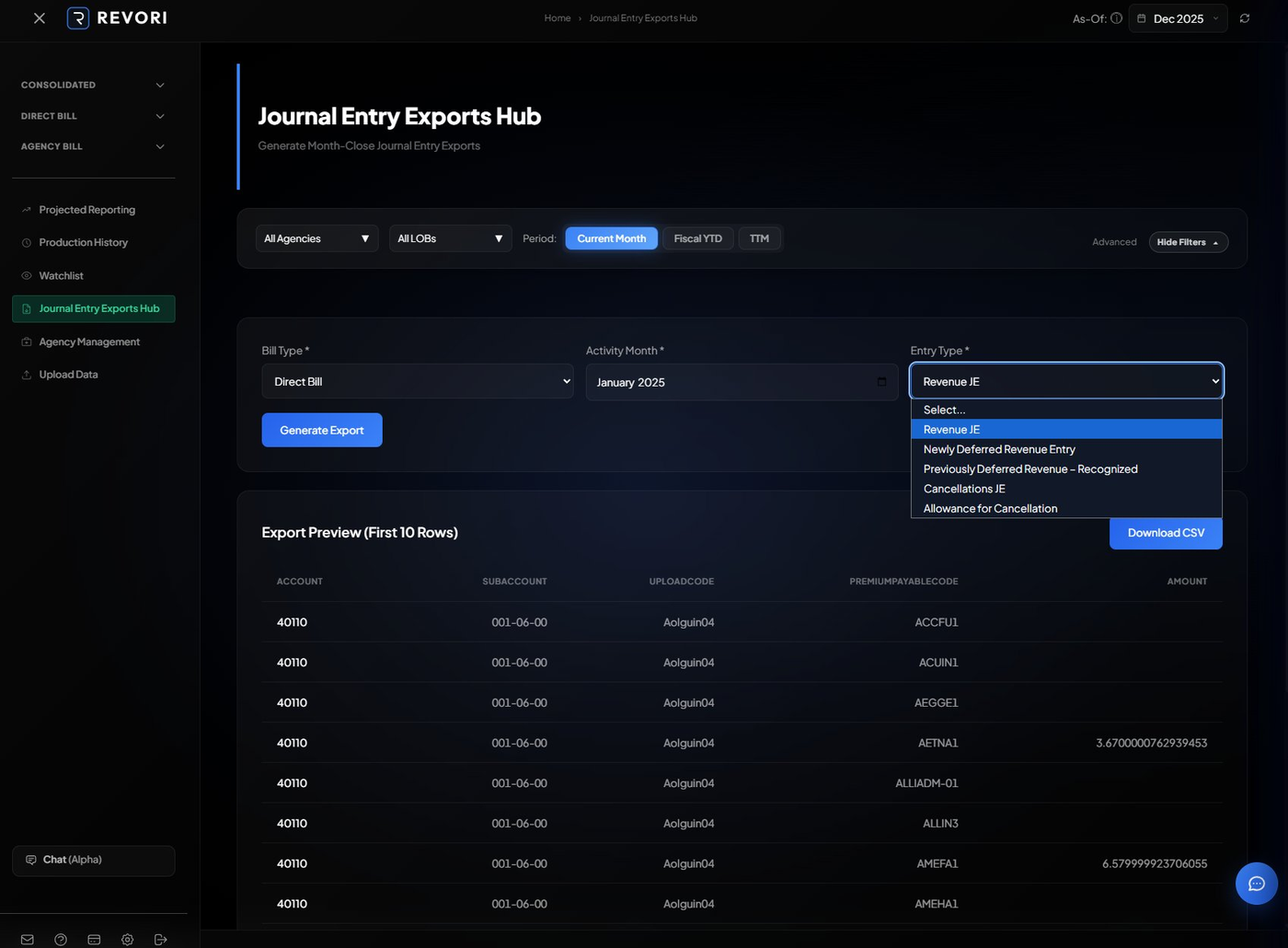Viewport: 1288px width, 948px height.
Task: Click the Production History clock icon
Action: 27,242
